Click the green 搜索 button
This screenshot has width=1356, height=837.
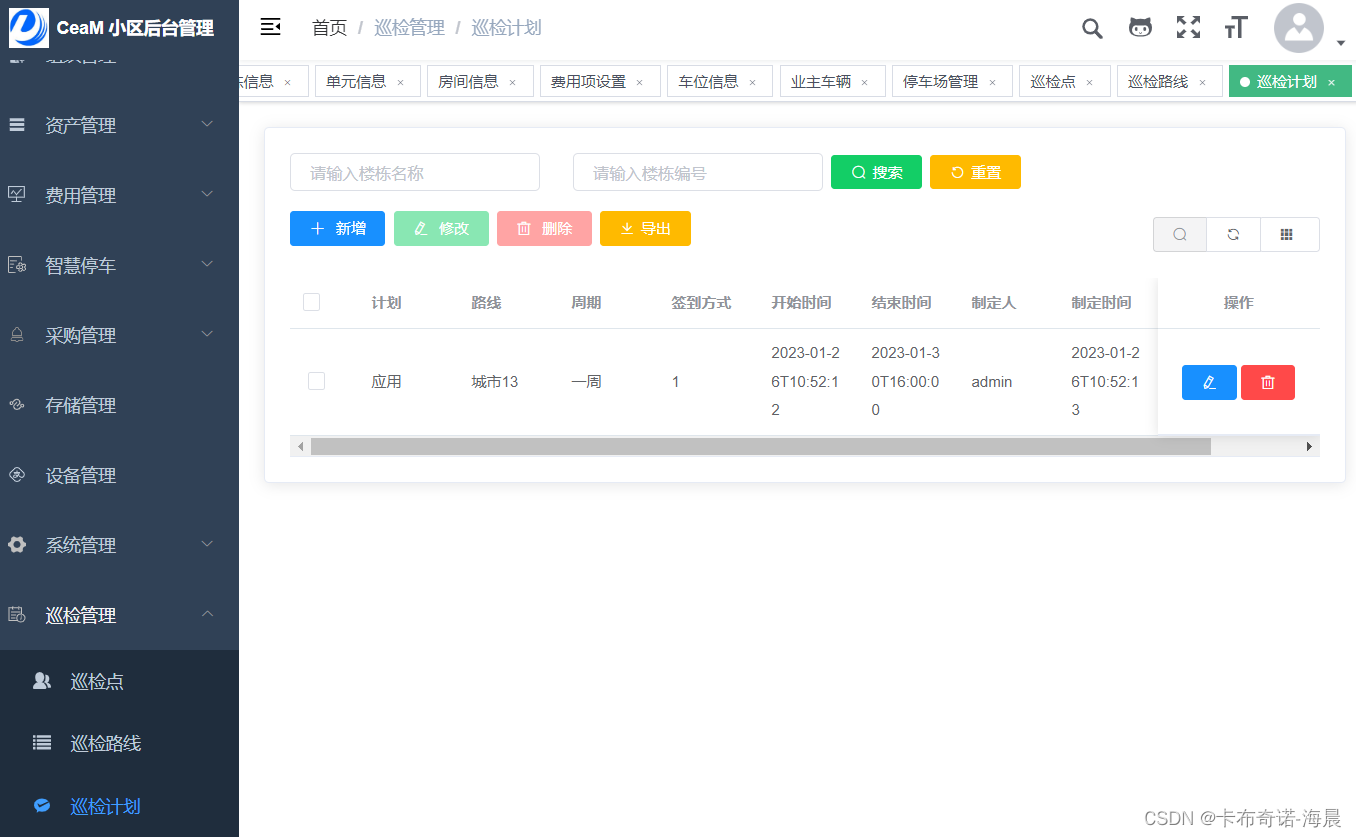[876, 172]
